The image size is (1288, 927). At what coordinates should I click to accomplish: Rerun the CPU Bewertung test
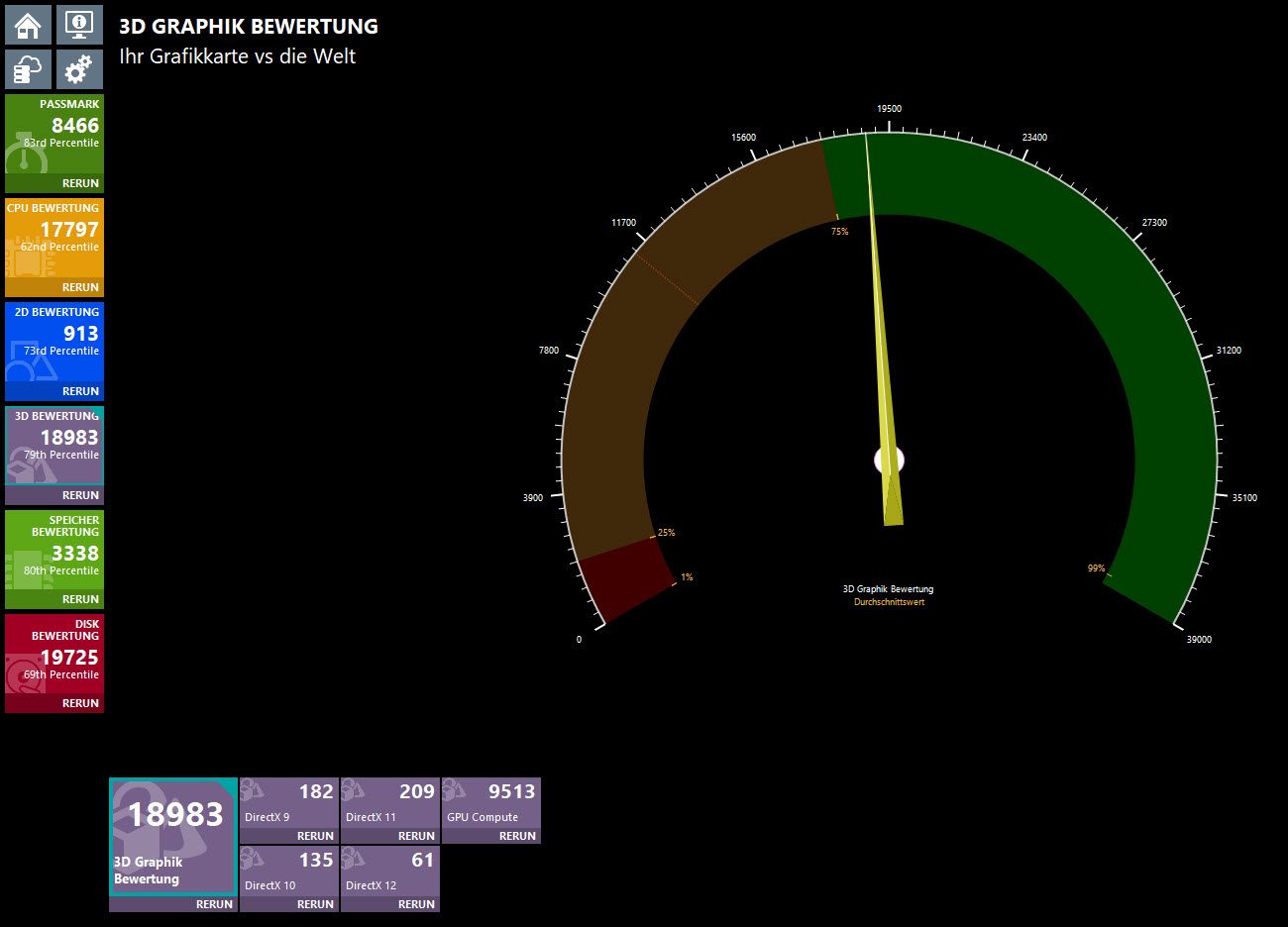click(80, 287)
